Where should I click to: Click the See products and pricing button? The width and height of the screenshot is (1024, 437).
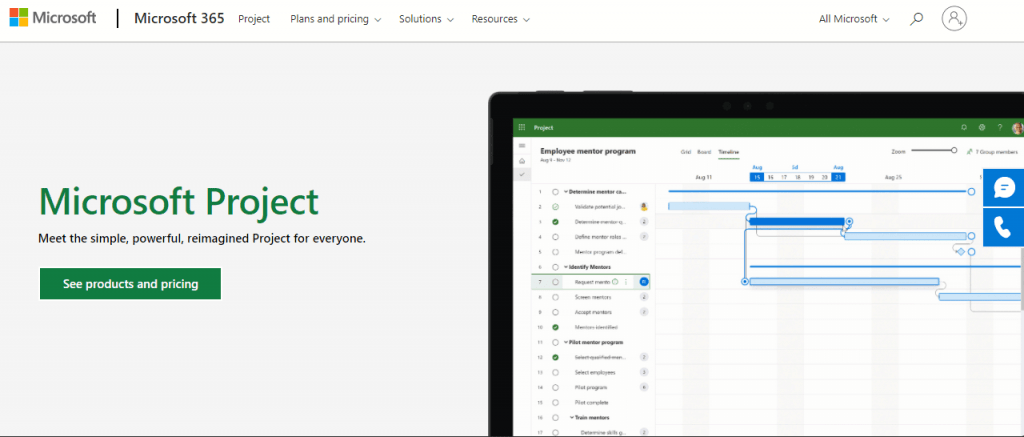tap(131, 284)
